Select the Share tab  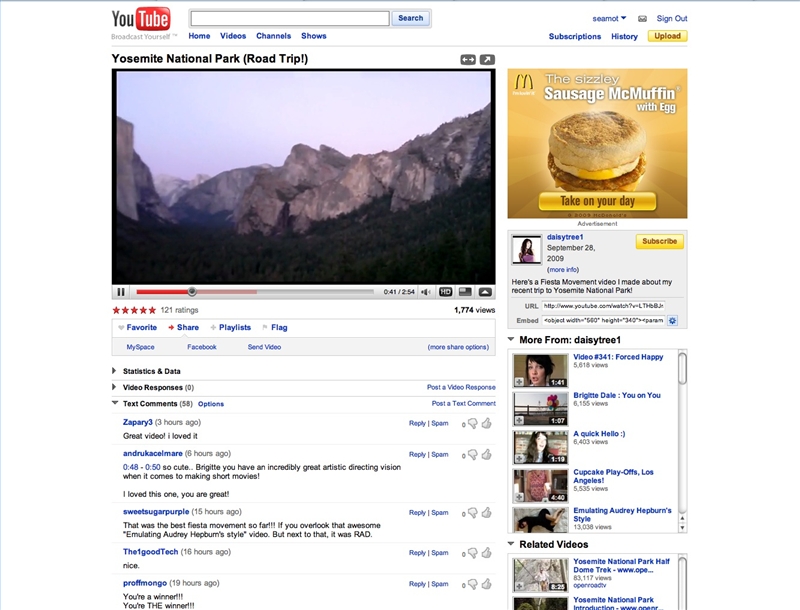tap(184, 327)
